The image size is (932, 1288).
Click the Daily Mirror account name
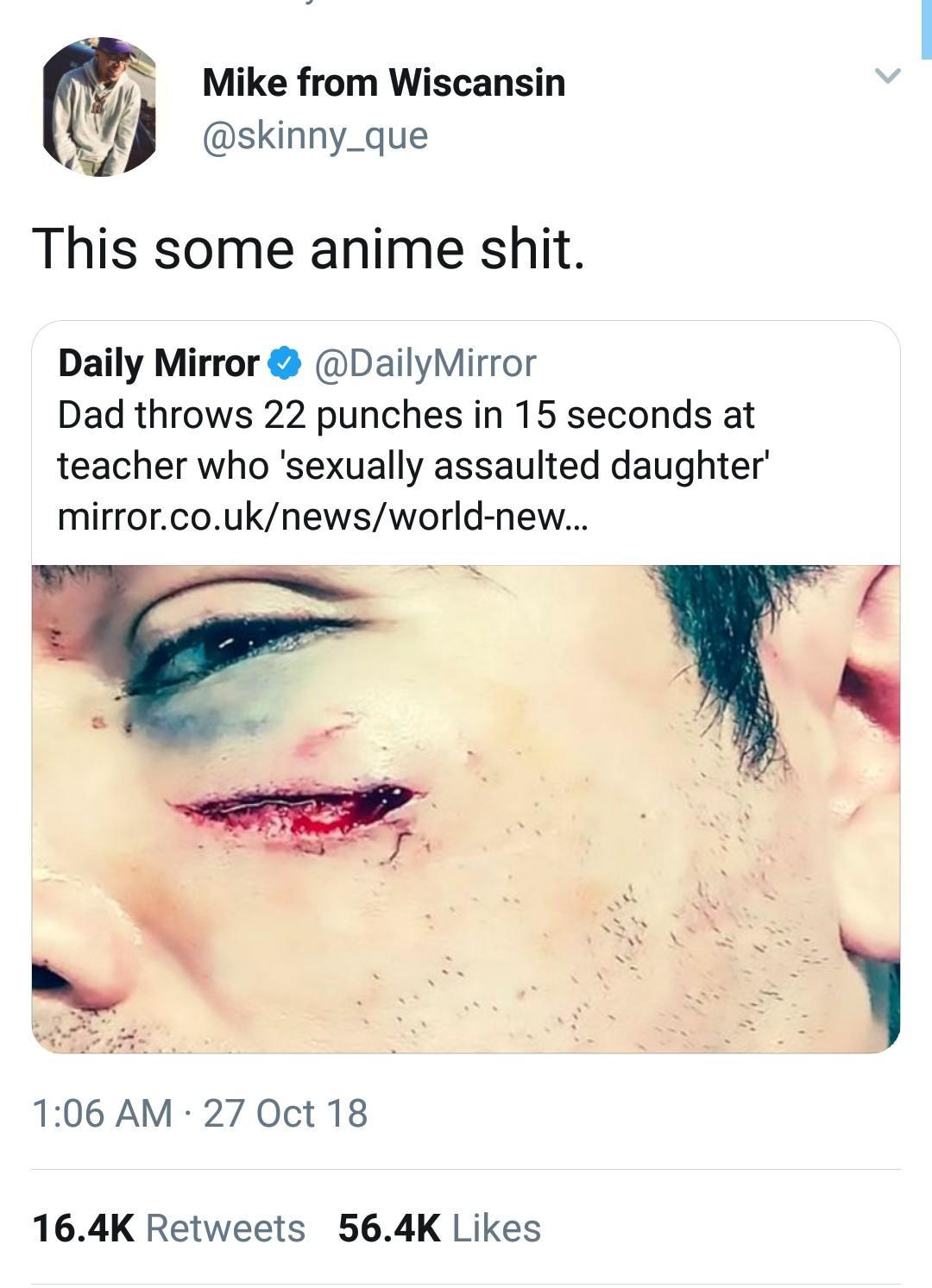tap(159, 363)
